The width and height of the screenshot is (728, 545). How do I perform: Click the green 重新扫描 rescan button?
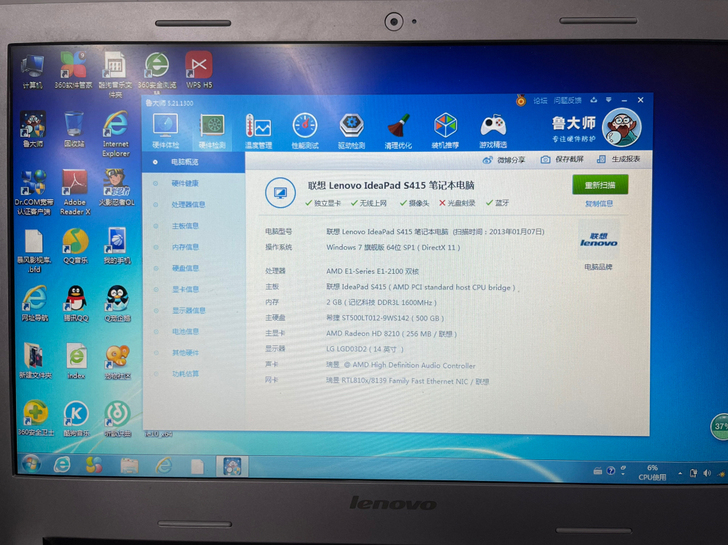[x=600, y=185]
